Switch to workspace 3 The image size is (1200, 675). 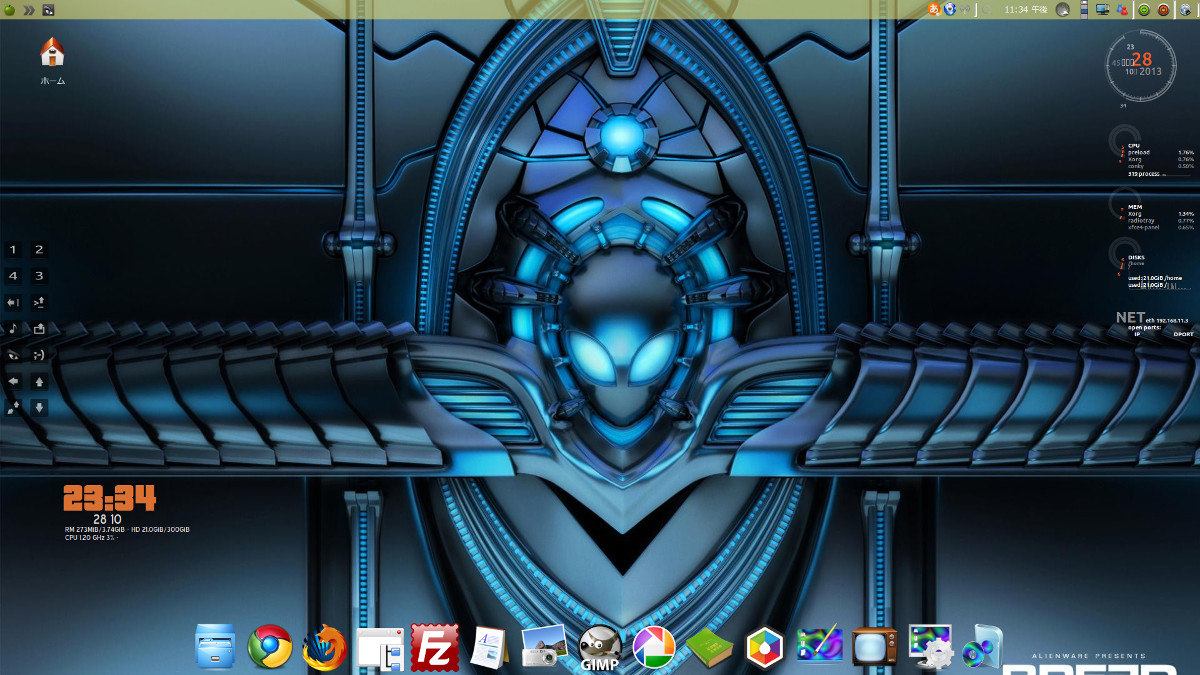pos(39,276)
